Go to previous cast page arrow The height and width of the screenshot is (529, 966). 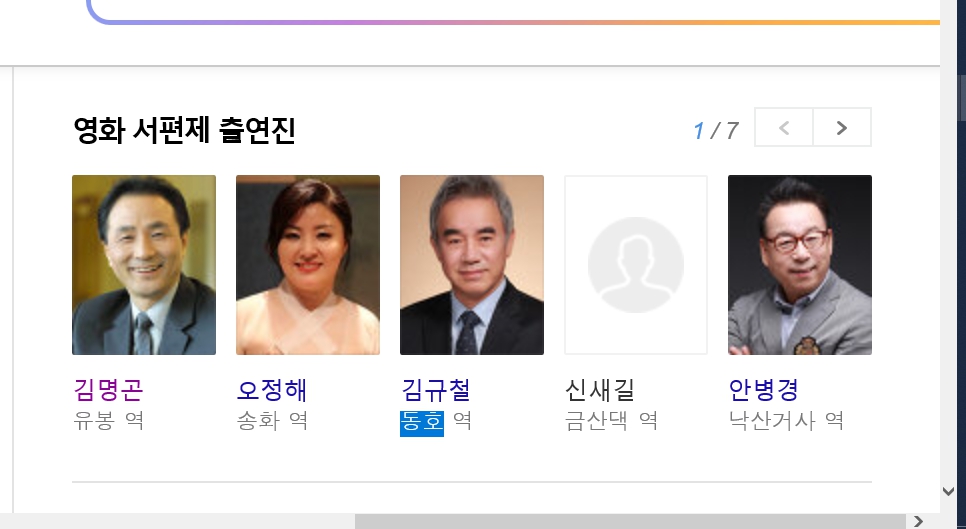tap(784, 127)
